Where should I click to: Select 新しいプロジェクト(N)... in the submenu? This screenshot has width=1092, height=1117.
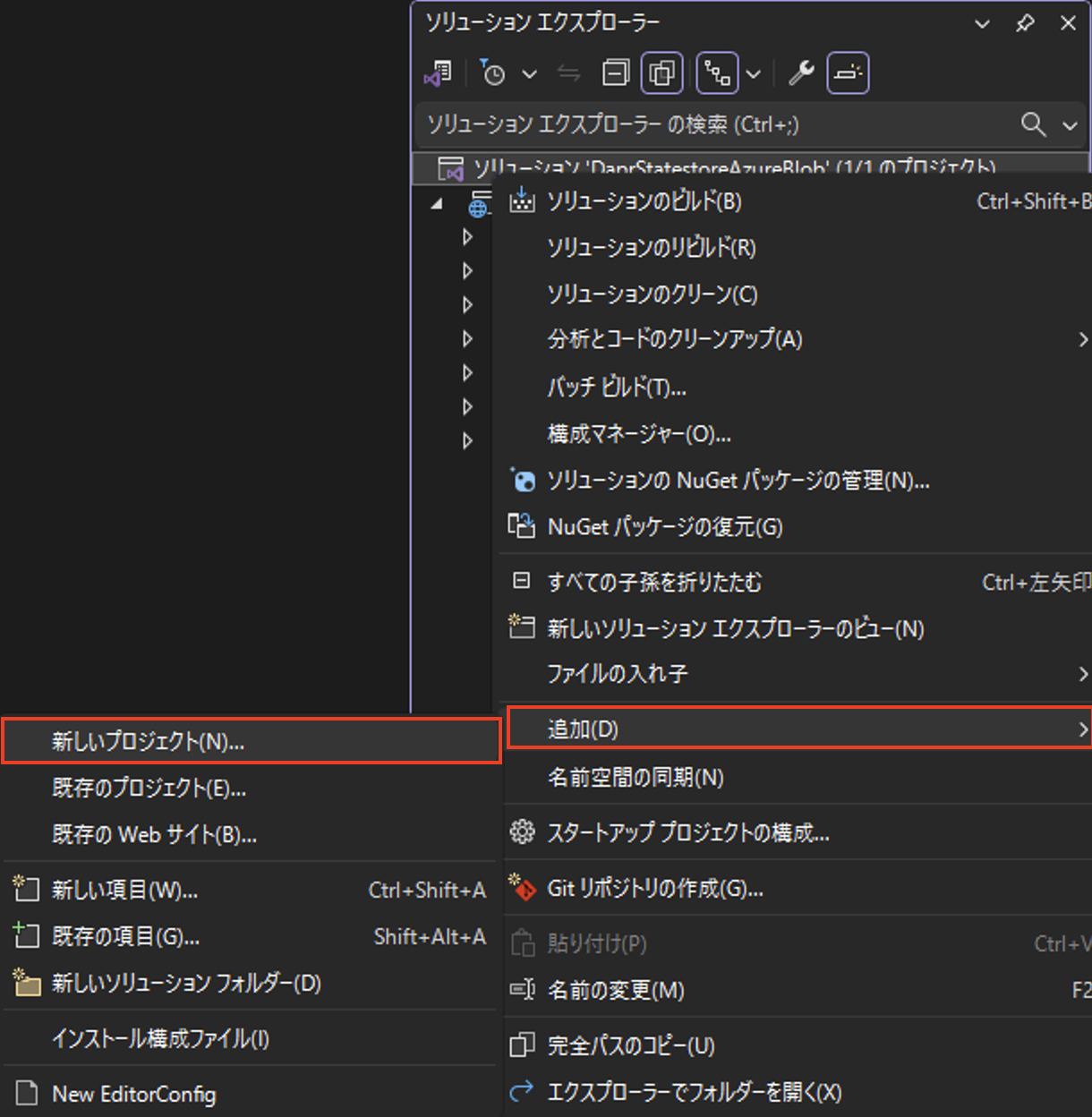251,741
